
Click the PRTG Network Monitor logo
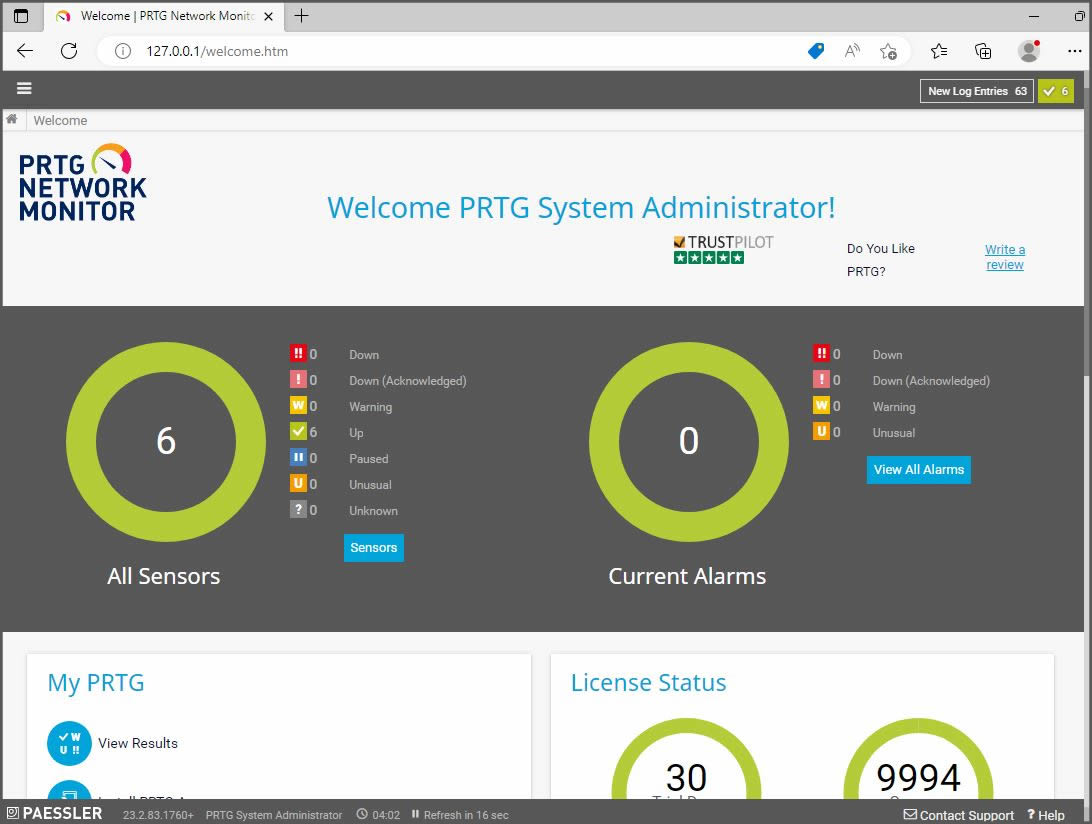pyautogui.click(x=81, y=183)
